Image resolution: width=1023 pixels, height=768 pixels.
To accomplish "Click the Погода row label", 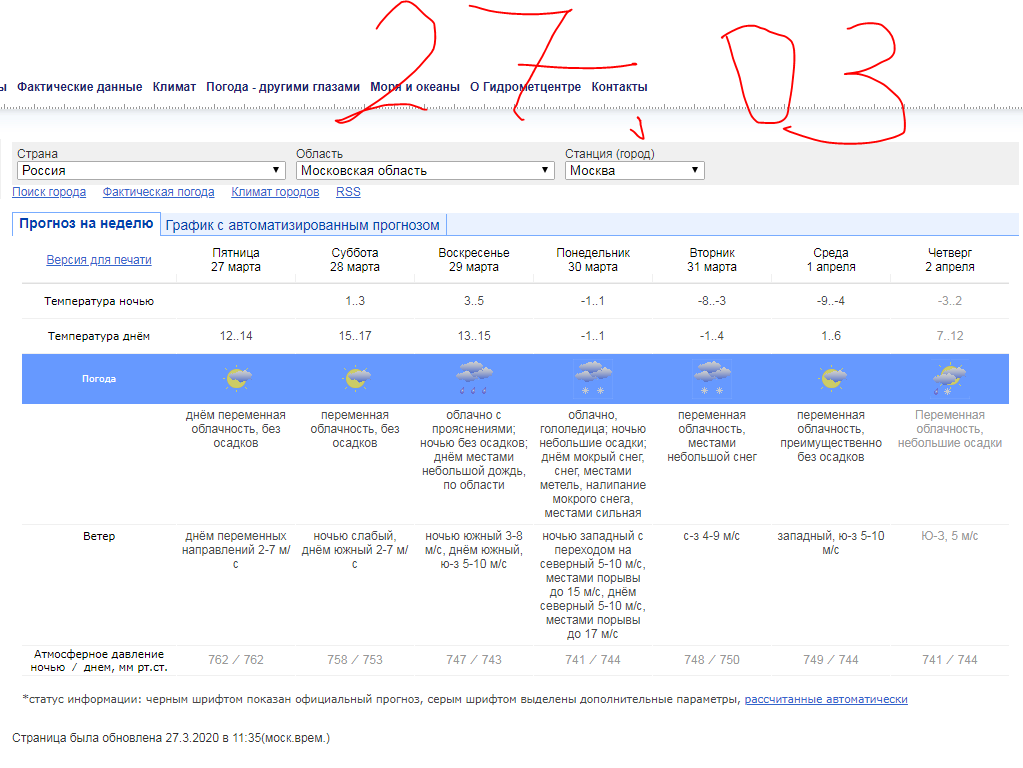I will click(99, 378).
